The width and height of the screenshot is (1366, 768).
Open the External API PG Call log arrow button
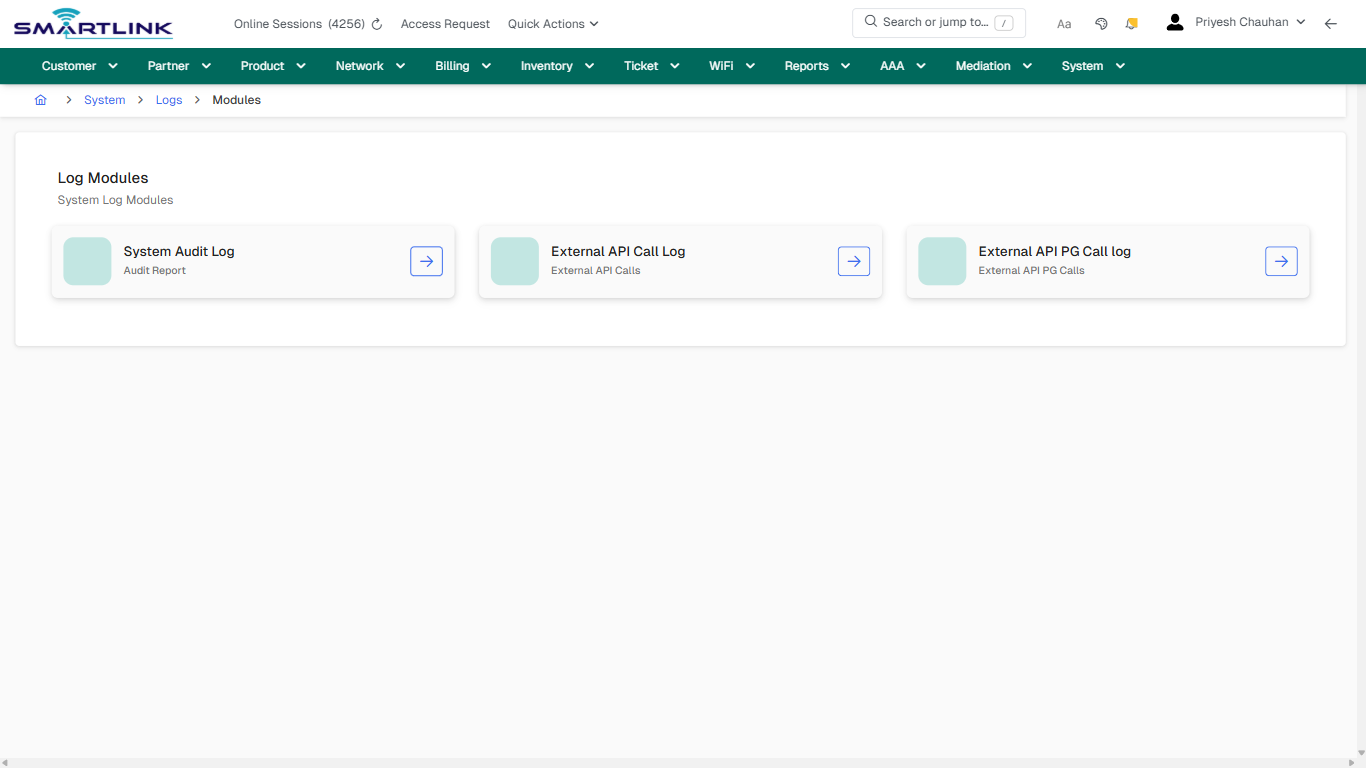[x=1281, y=261]
